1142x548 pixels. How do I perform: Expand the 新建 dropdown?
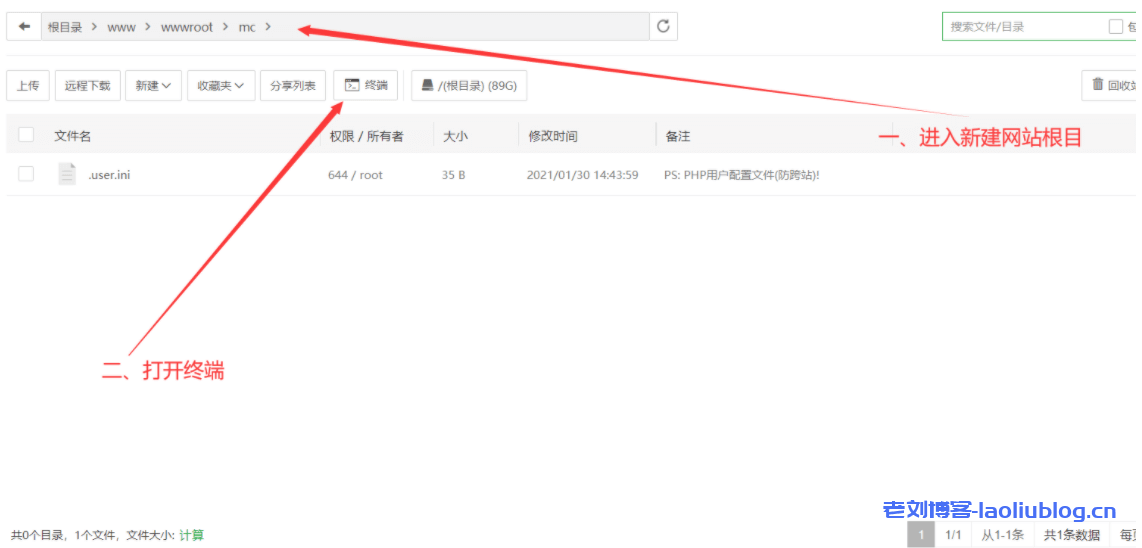[x=153, y=86]
